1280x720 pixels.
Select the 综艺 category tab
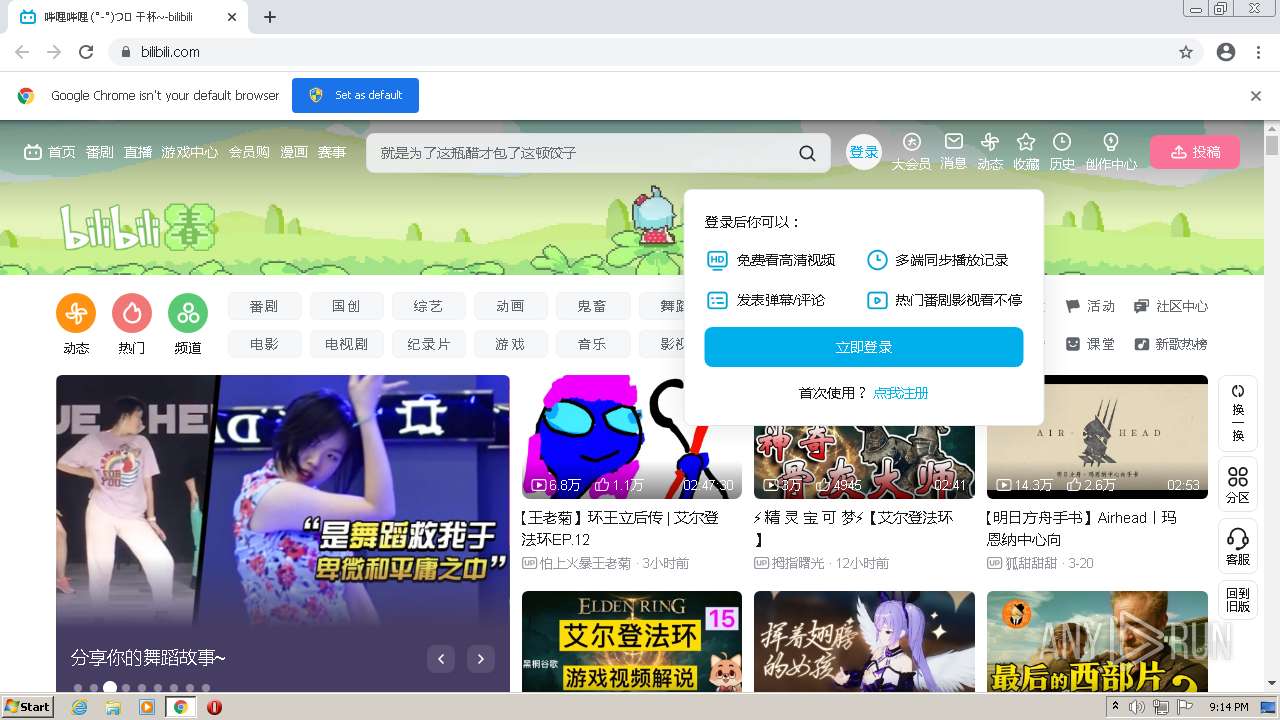[x=428, y=306]
